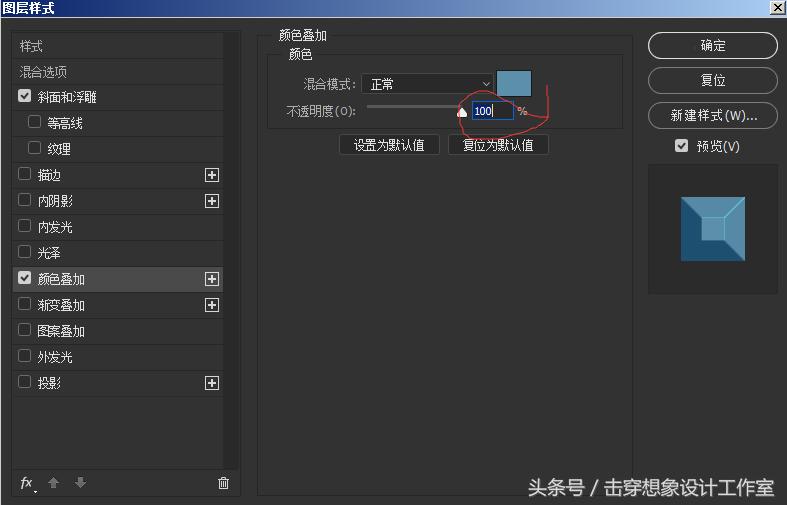The height and width of the screenshot is (505, 787).
Task: Click the blue style preview thumbnail
Action: click(x=713, y=229)
